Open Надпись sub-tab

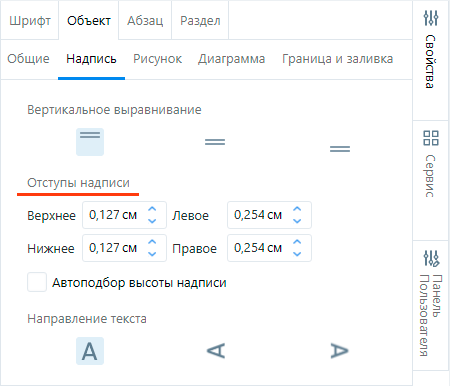coord(91,59)
